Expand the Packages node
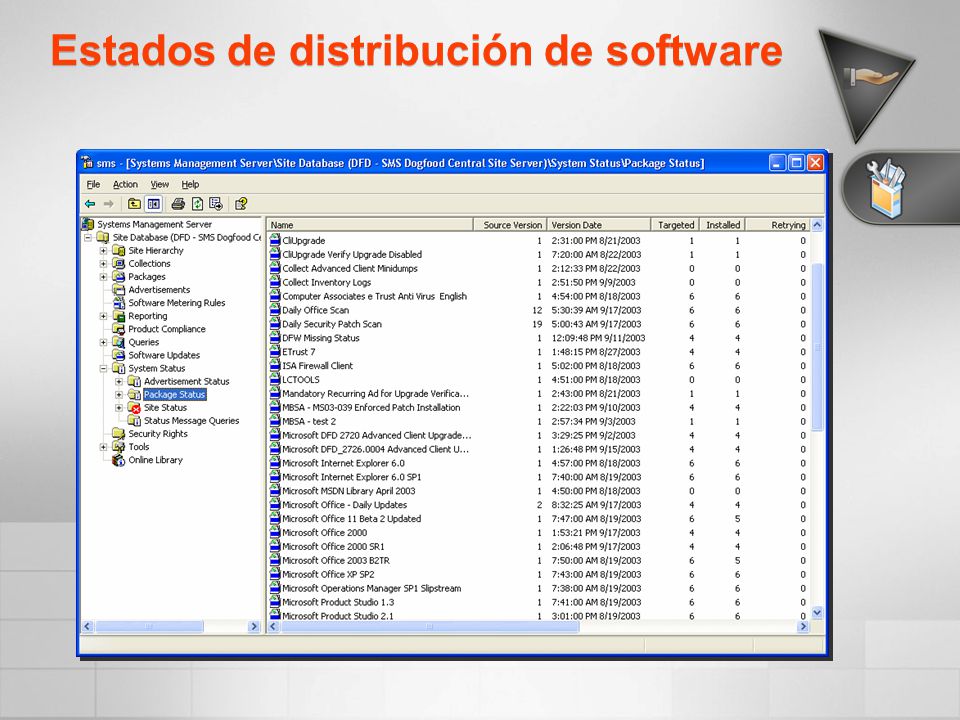The height and width of the screenshot is (720, 960). pos(103,277)
